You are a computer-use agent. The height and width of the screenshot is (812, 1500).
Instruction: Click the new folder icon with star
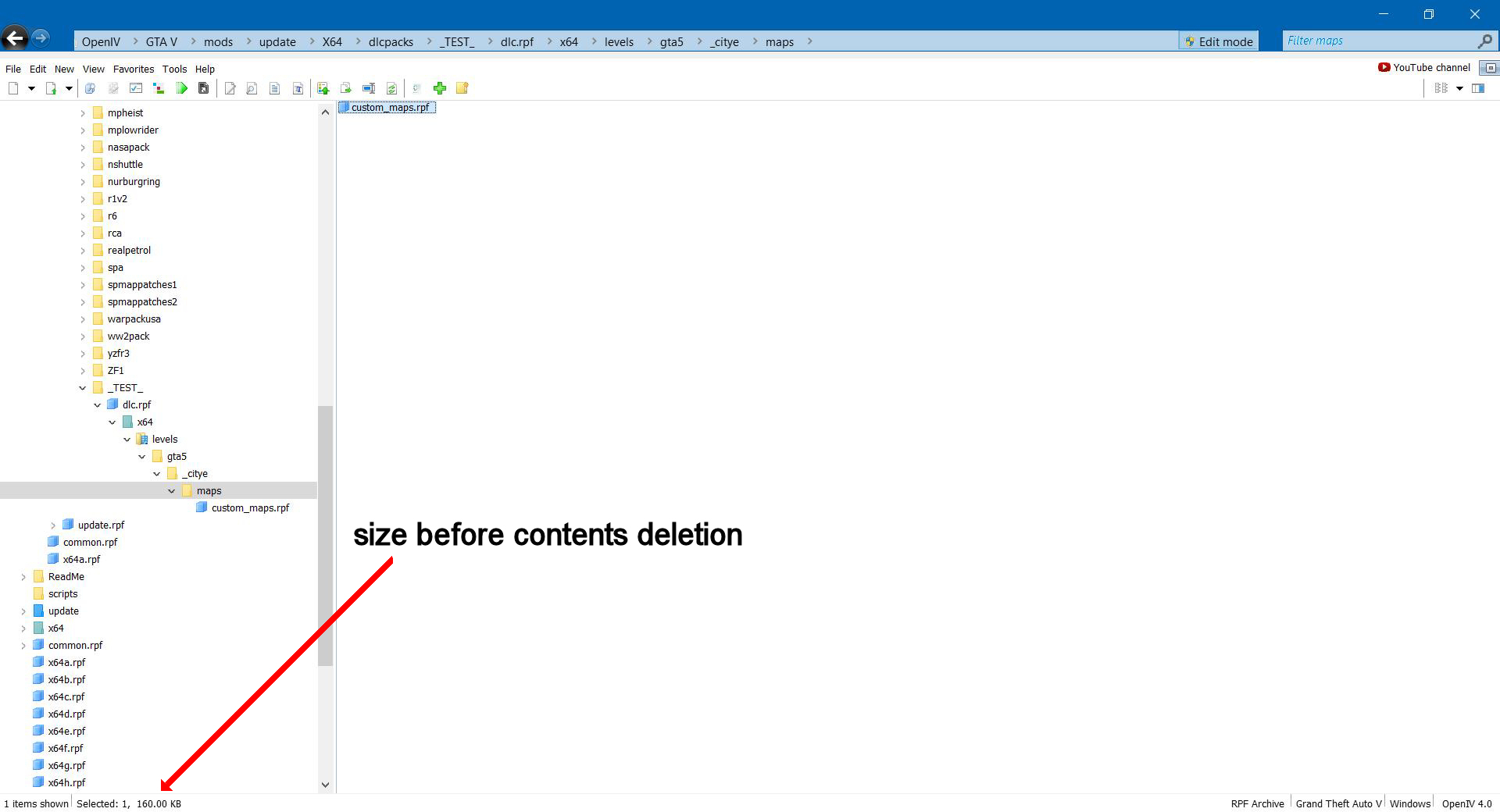[462, 88]
